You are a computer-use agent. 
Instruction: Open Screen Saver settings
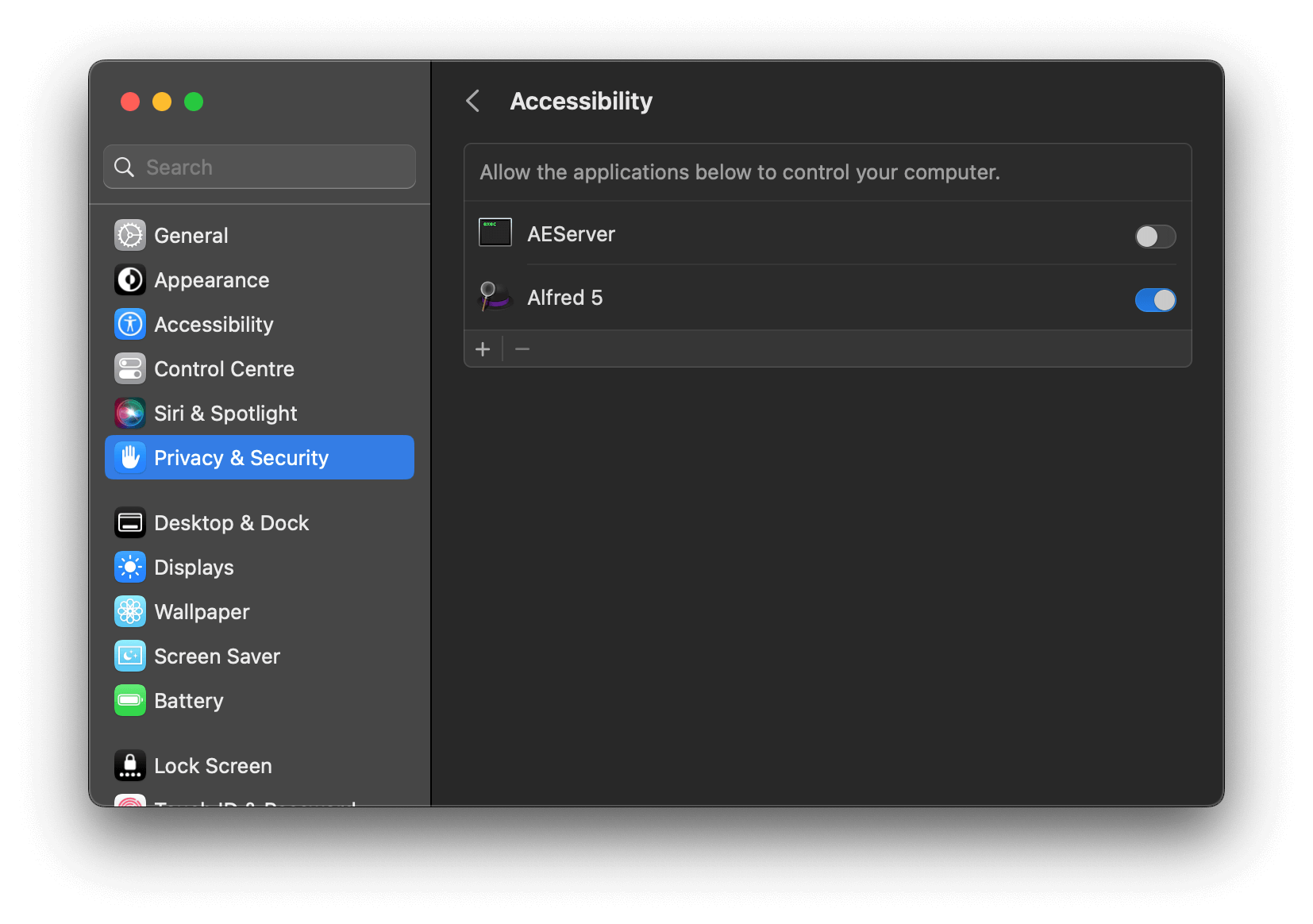click(x=217, y=656)
